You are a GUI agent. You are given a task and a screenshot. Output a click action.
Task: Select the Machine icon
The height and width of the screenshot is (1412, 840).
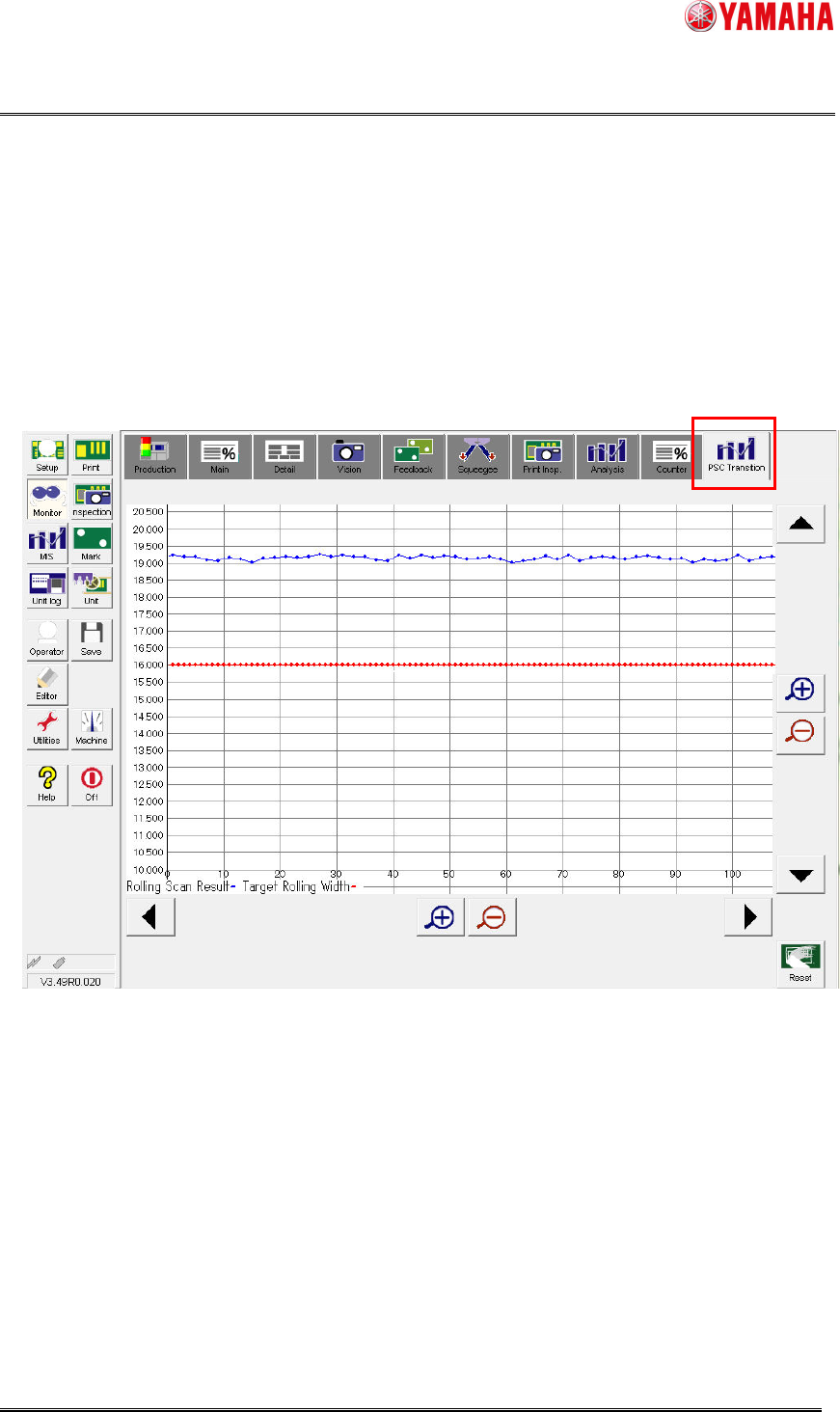click(x=92, y=728)
